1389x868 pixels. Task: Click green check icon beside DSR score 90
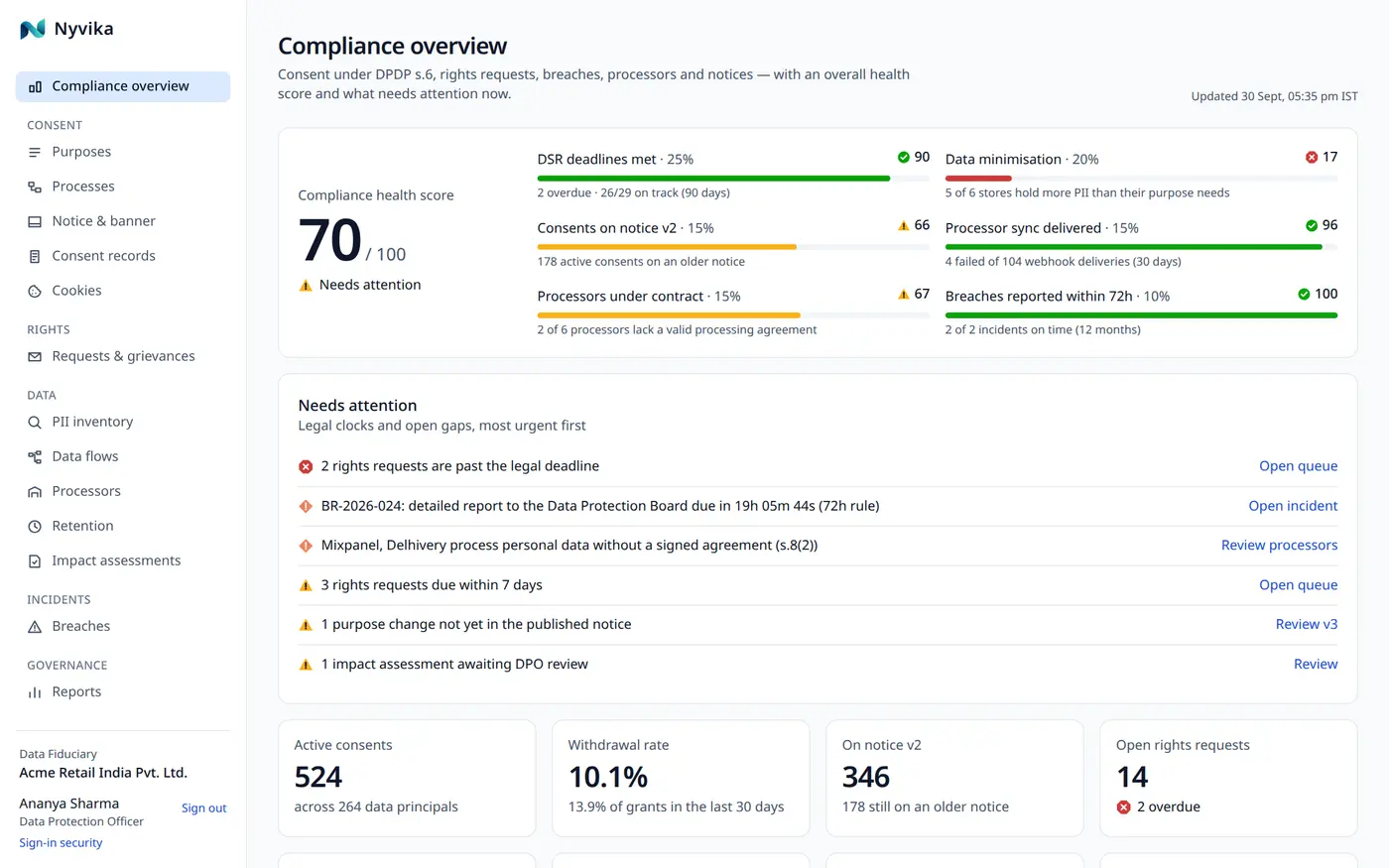tap(904, 157)
